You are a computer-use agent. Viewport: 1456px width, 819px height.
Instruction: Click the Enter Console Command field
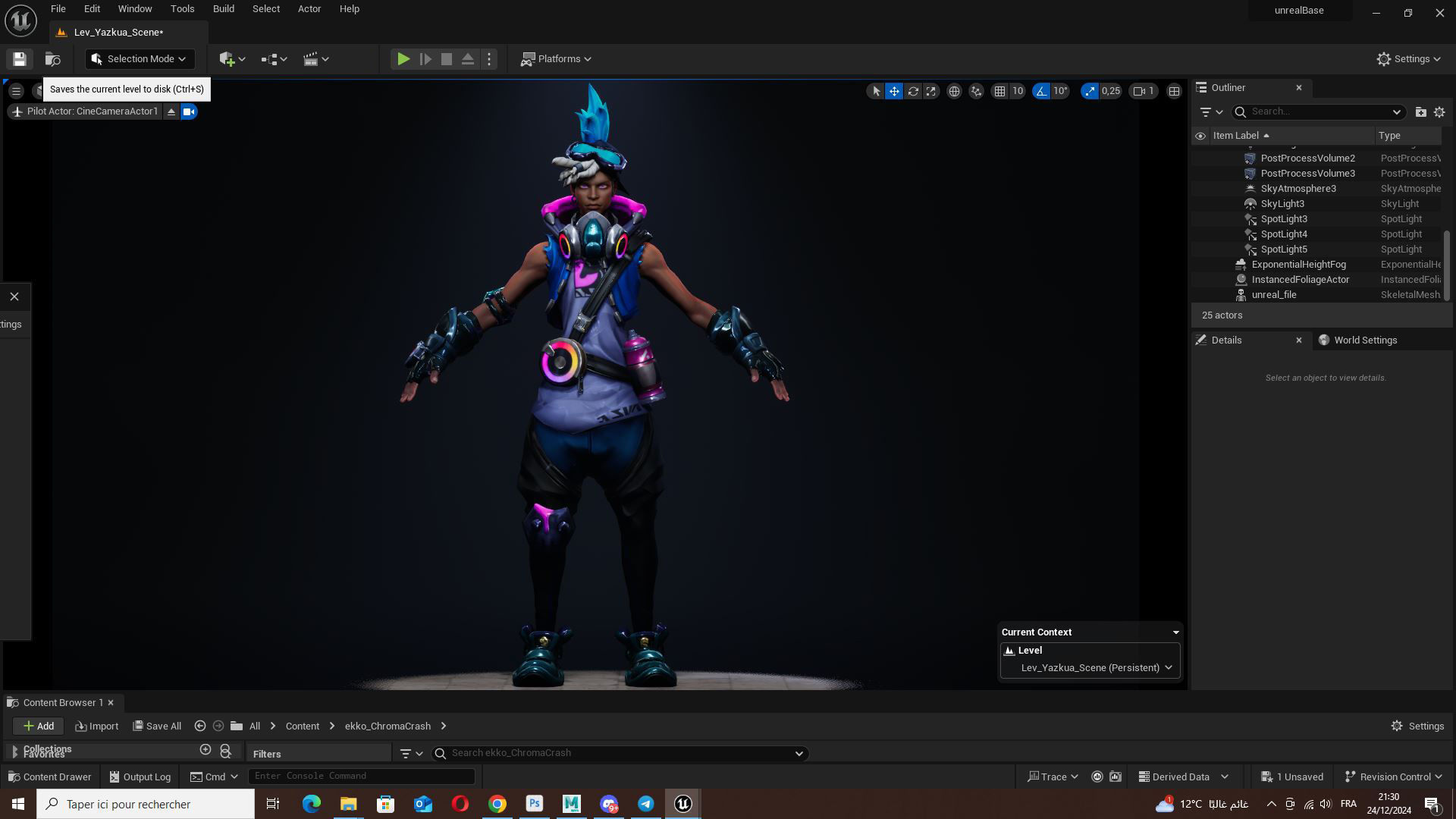point(361,777)
